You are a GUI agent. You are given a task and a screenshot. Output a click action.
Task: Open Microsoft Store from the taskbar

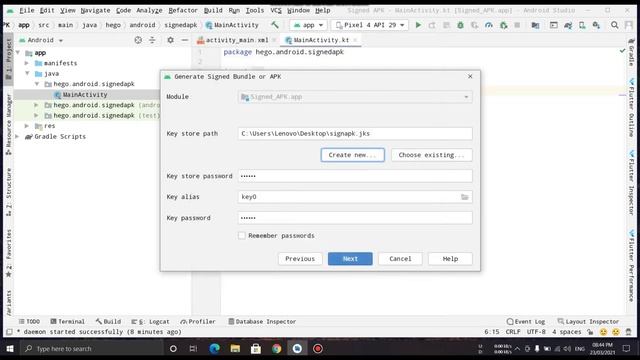click(x=256, y=349)
